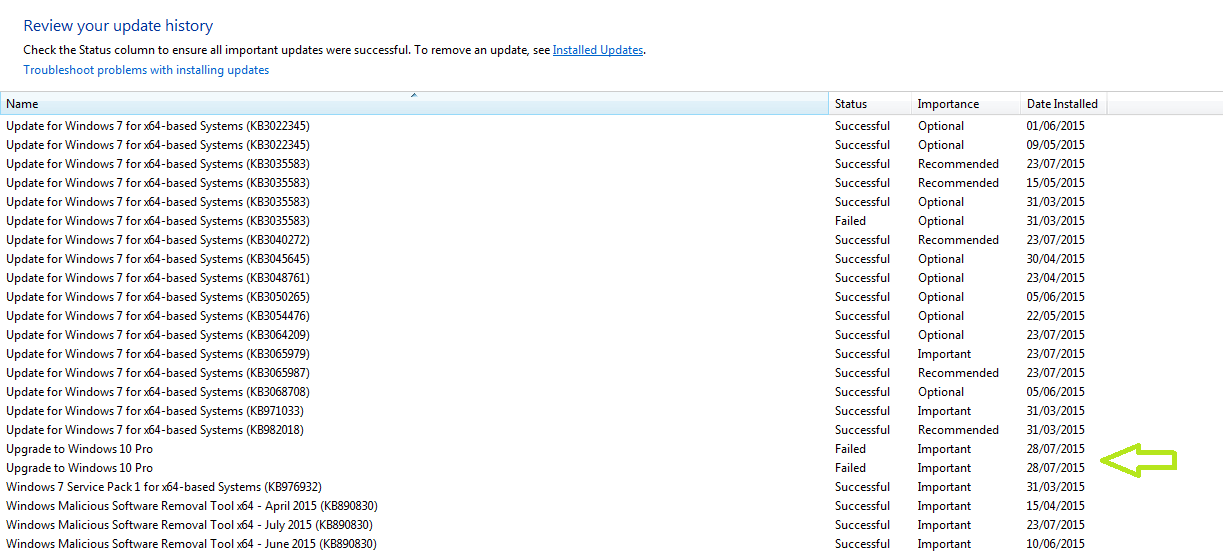Click Successful status in the KB976932 row
1223x558 pixels.
[x=862, y=487]
